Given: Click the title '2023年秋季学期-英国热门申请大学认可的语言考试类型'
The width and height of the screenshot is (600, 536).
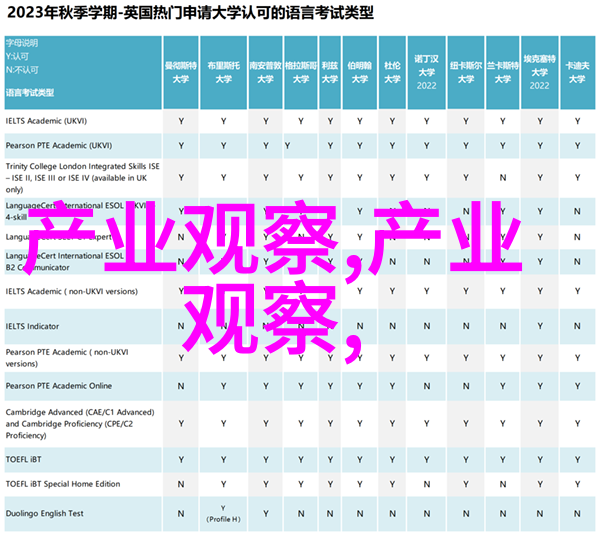Looking at the screenshot, I should (190, 13).
